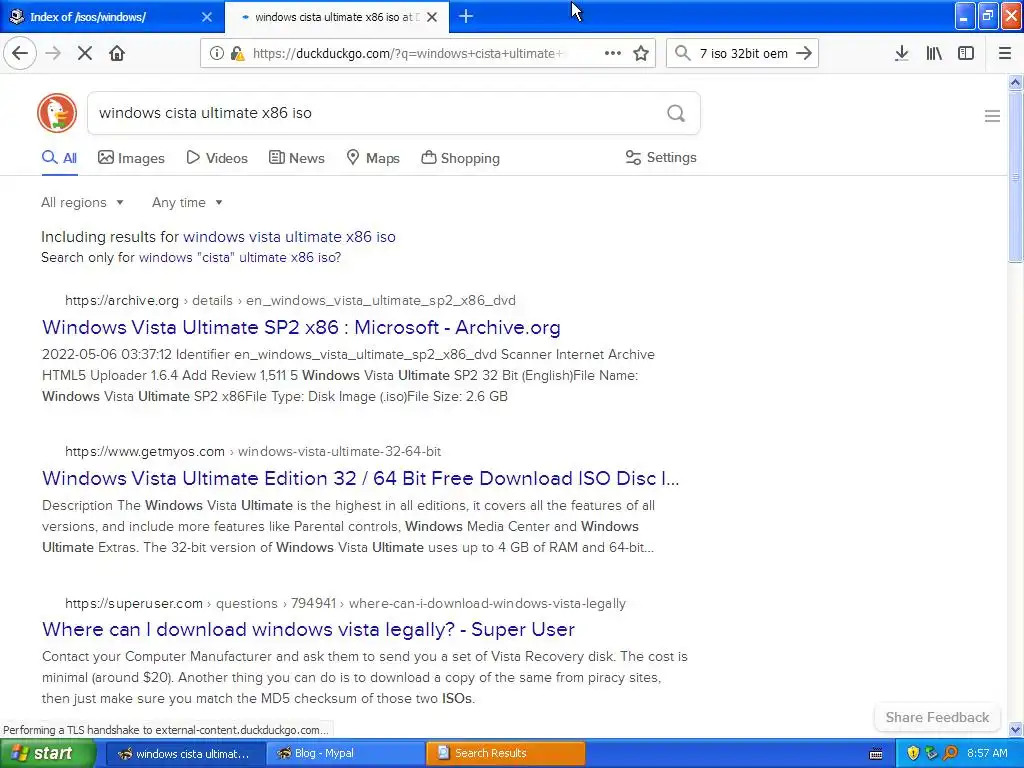The image size is (1024, 768).
Task: Click the https://www.getmyos.com result URL text
Action: (145, 451)
